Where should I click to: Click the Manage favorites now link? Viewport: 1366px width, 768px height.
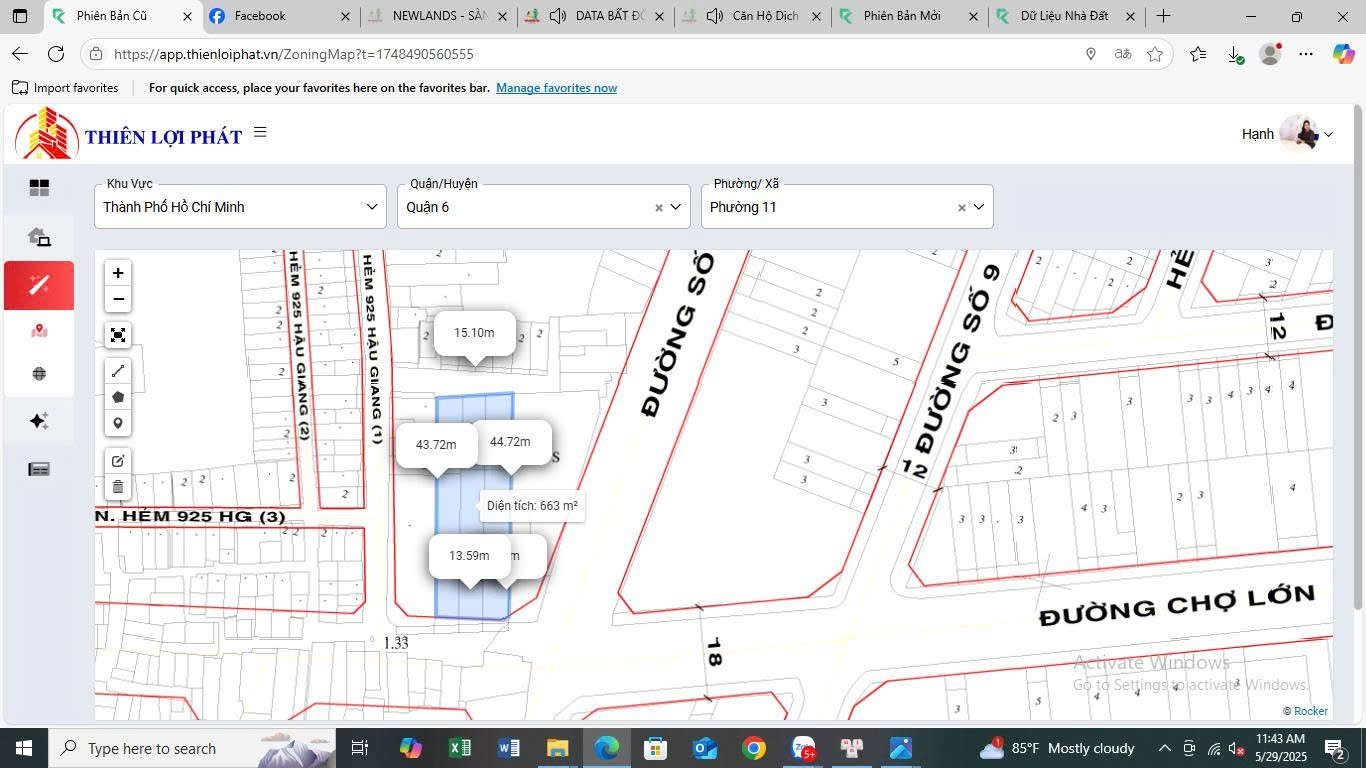pos(556,88)
